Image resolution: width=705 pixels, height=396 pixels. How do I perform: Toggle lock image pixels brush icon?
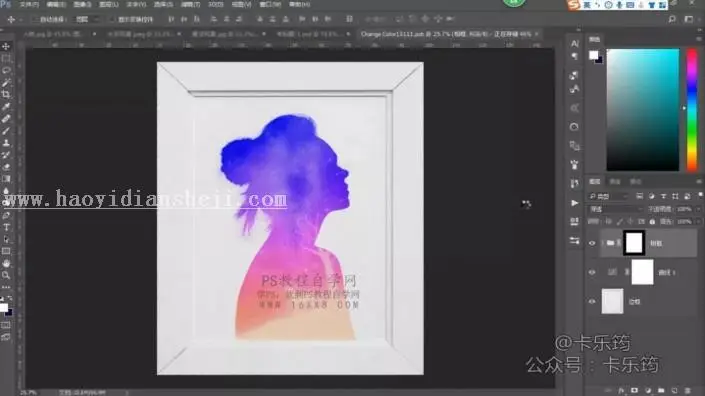coord(620,222)
